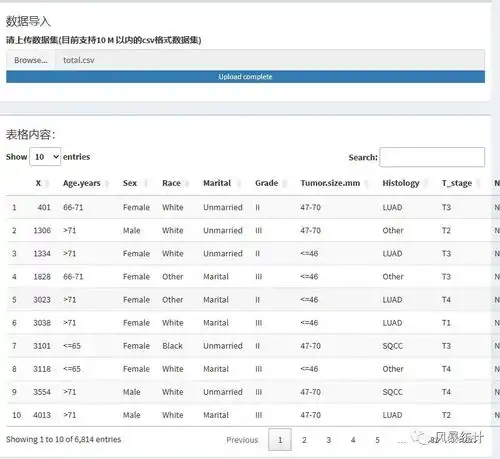The image size is (500, 459).
Task: Focus the Search input box
Action: pos(432,157)
